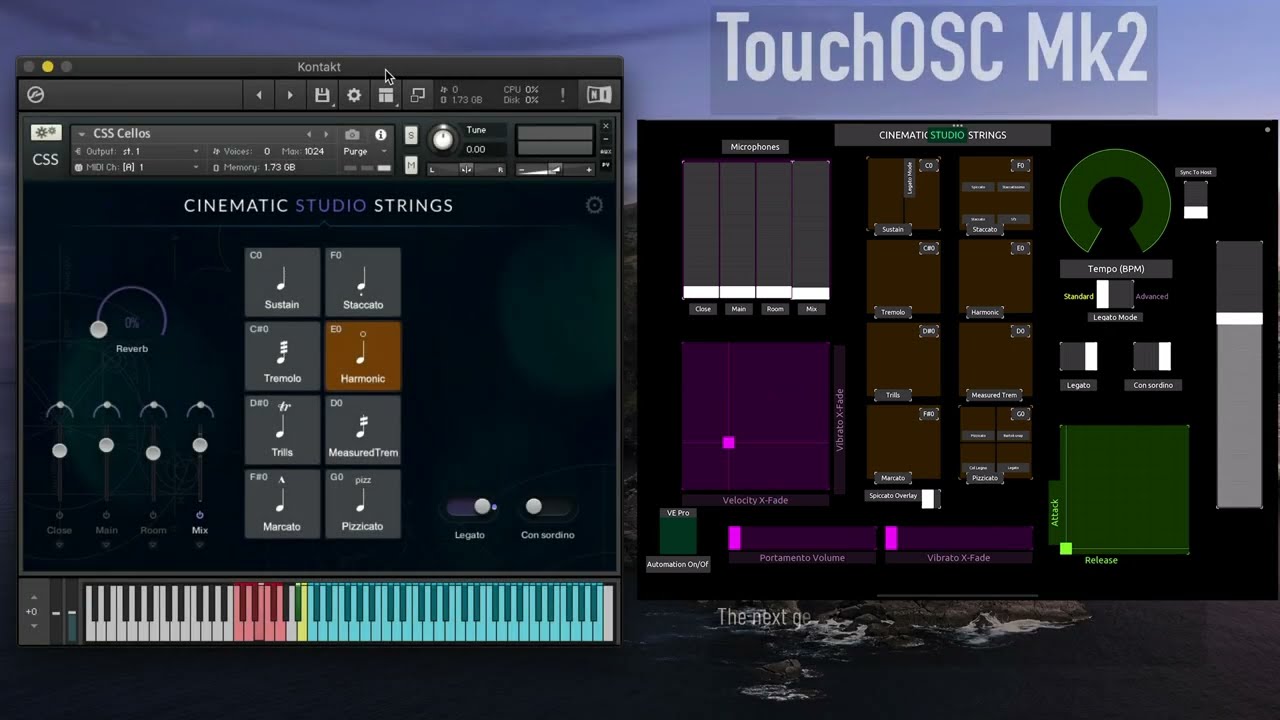Click Harmonic tile in TouchOSC panel
This screenshot has height=720, width=1280.
(995, 279)
